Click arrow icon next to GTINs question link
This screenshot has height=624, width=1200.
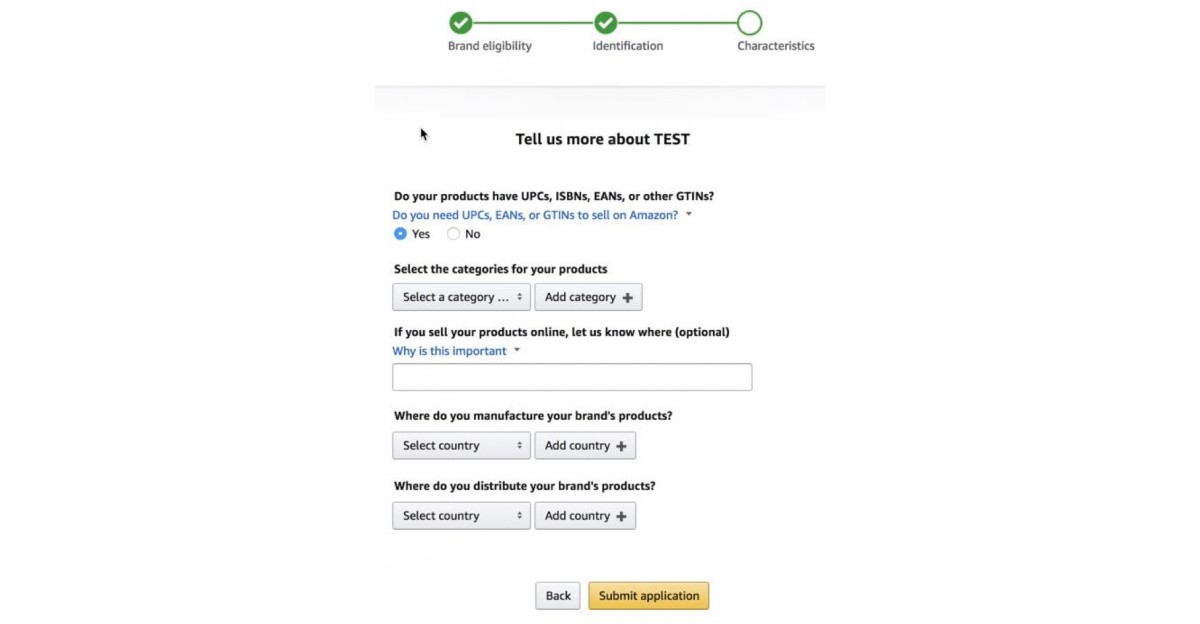pyautogui.click(x=689, y=215)
